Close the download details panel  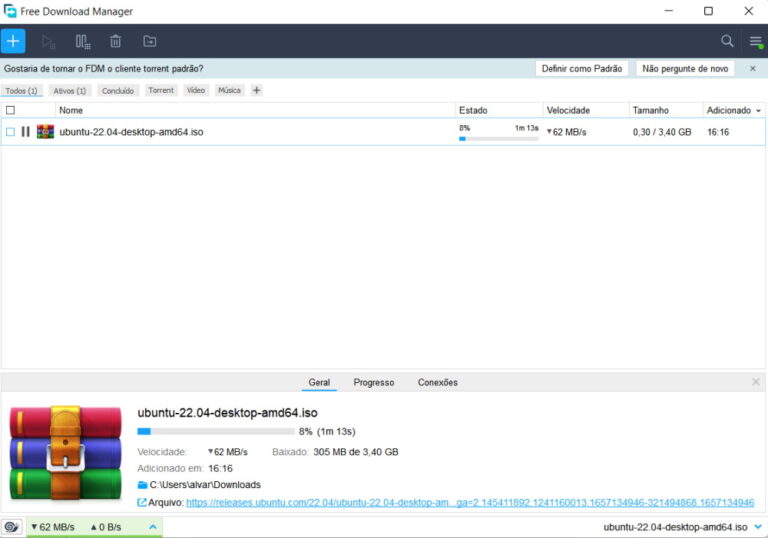[756, 382]
